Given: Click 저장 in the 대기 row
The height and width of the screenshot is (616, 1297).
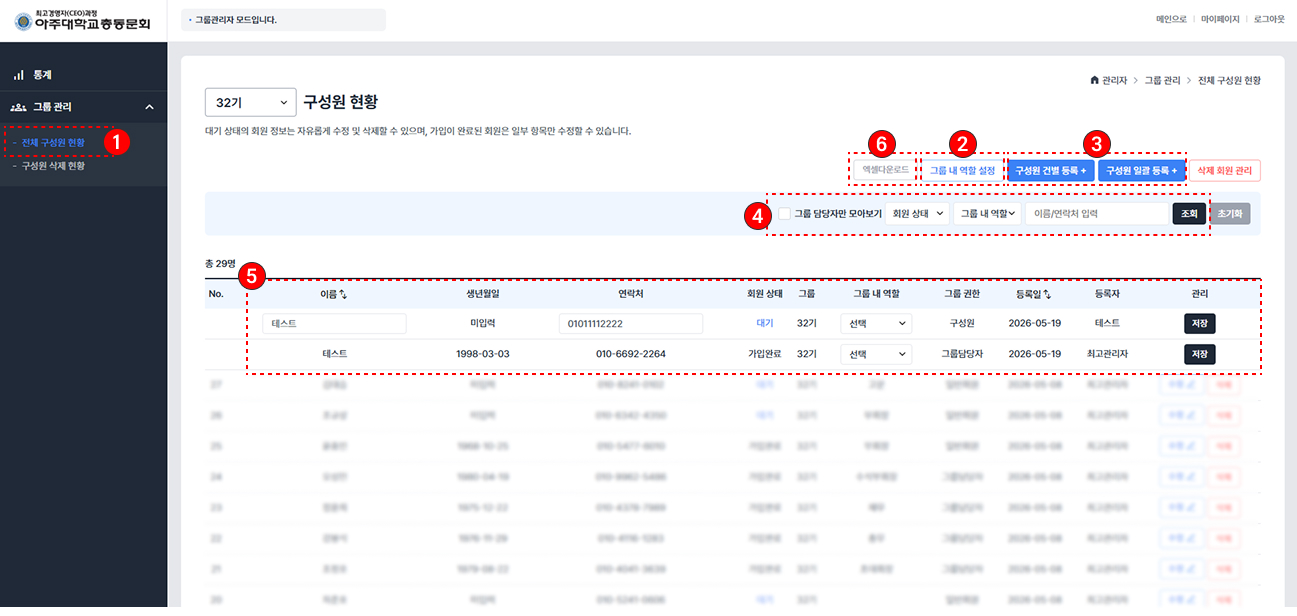Looking at the screenshot, I should pos(1200,324).
